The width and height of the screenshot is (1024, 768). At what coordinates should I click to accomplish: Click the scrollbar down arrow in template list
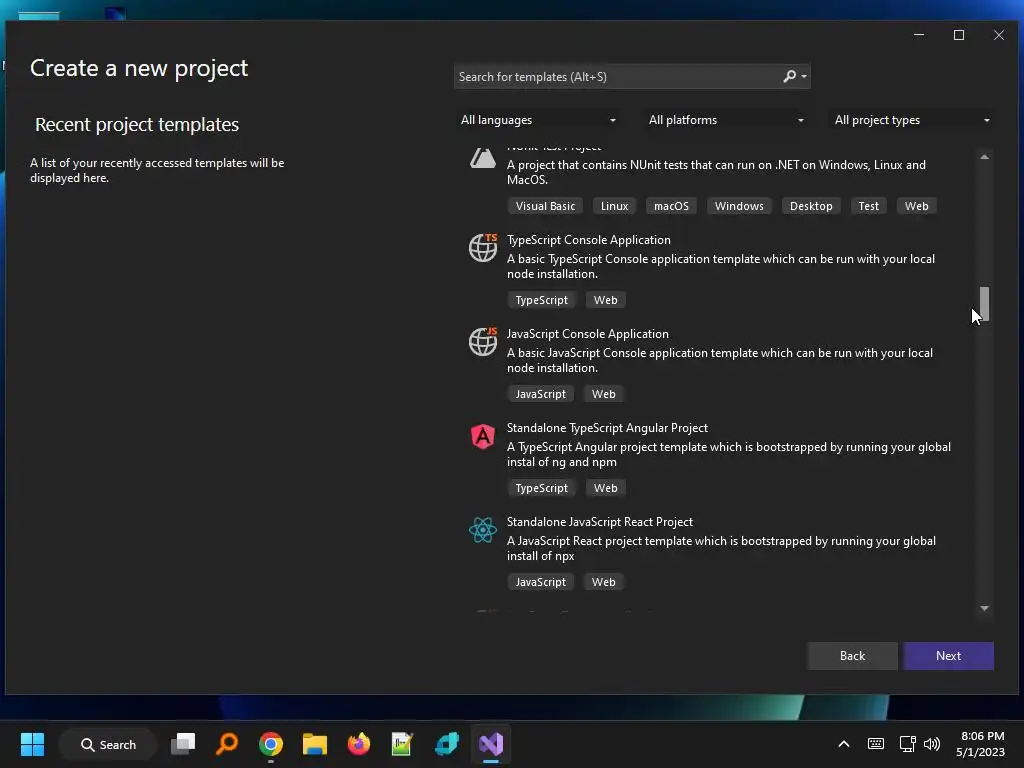[984, 609]
